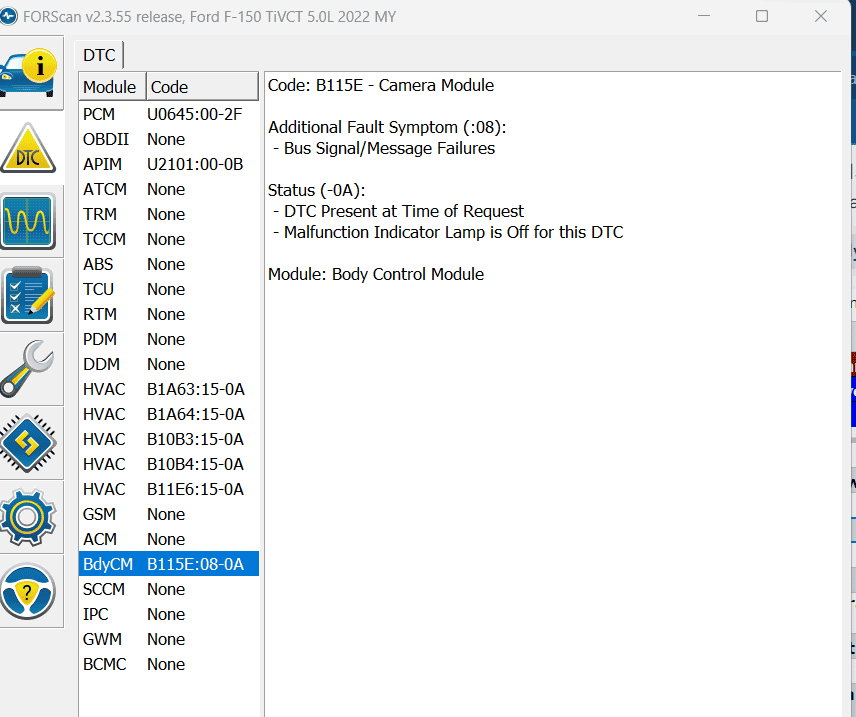Viewport: 856px width, 717px height.
Task: Select the DTC warning triangle sidebar icon
Action: coord(30,147)
